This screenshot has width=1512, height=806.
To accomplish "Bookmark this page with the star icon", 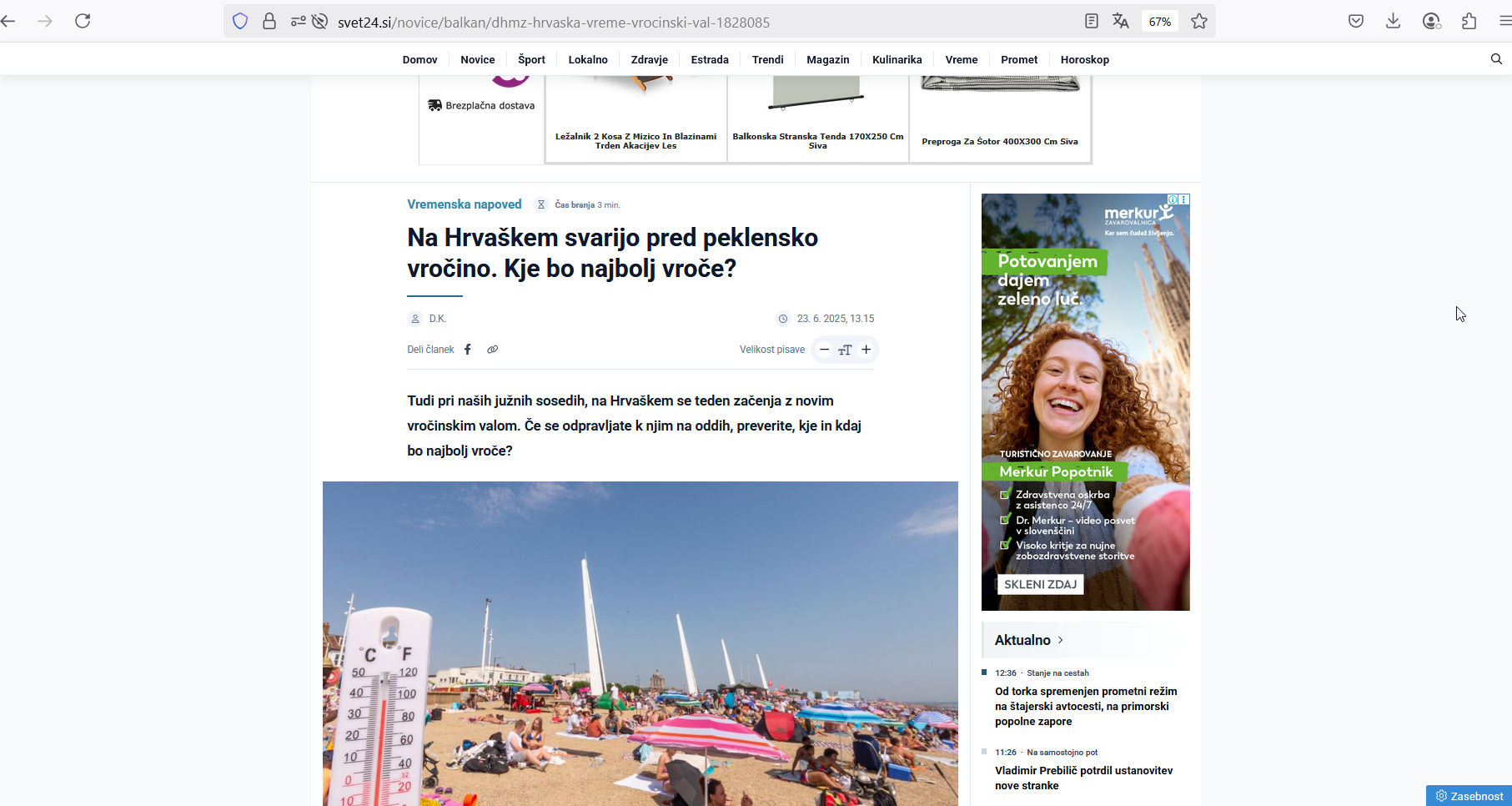I will (1199, 22).
